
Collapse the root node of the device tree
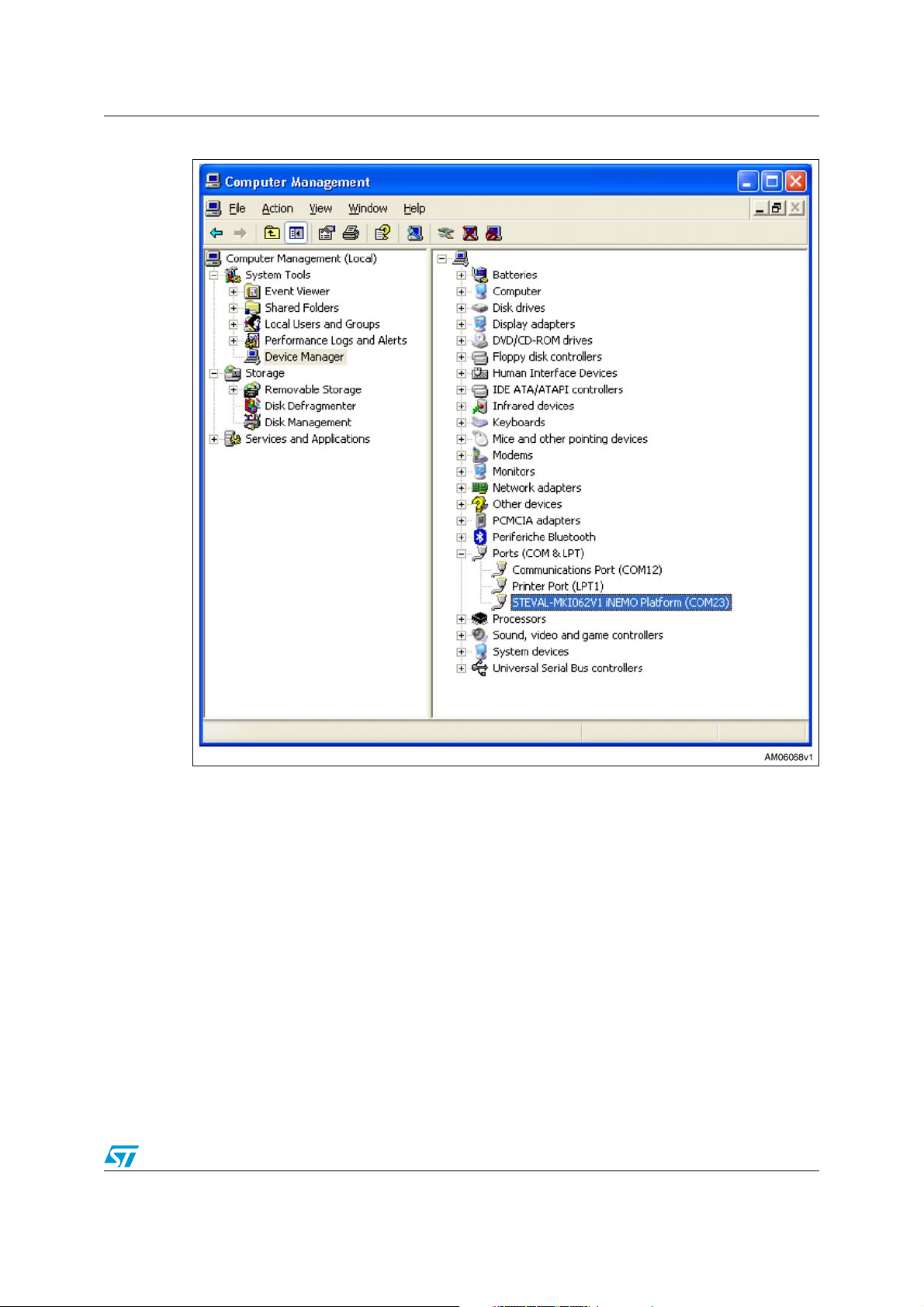click(x=441, y=259)
